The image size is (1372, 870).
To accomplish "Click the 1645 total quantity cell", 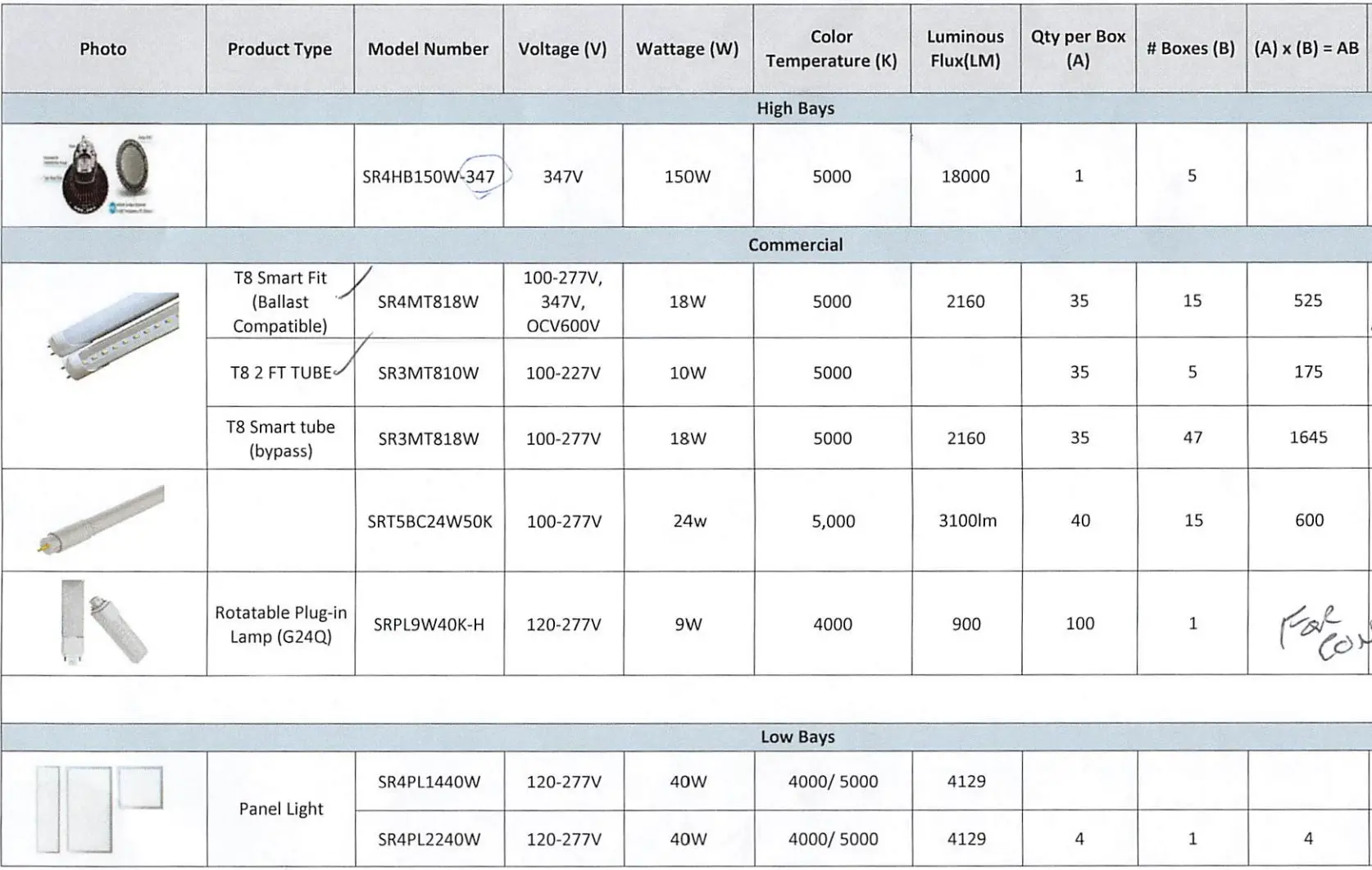I will pyautogui.click(x=1308, y=437).
